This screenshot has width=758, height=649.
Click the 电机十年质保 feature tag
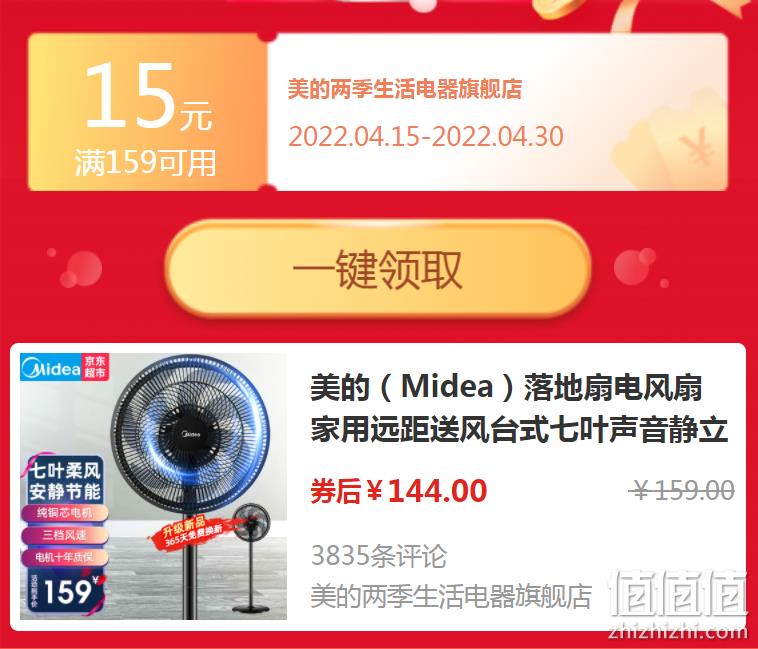point(65,557)
